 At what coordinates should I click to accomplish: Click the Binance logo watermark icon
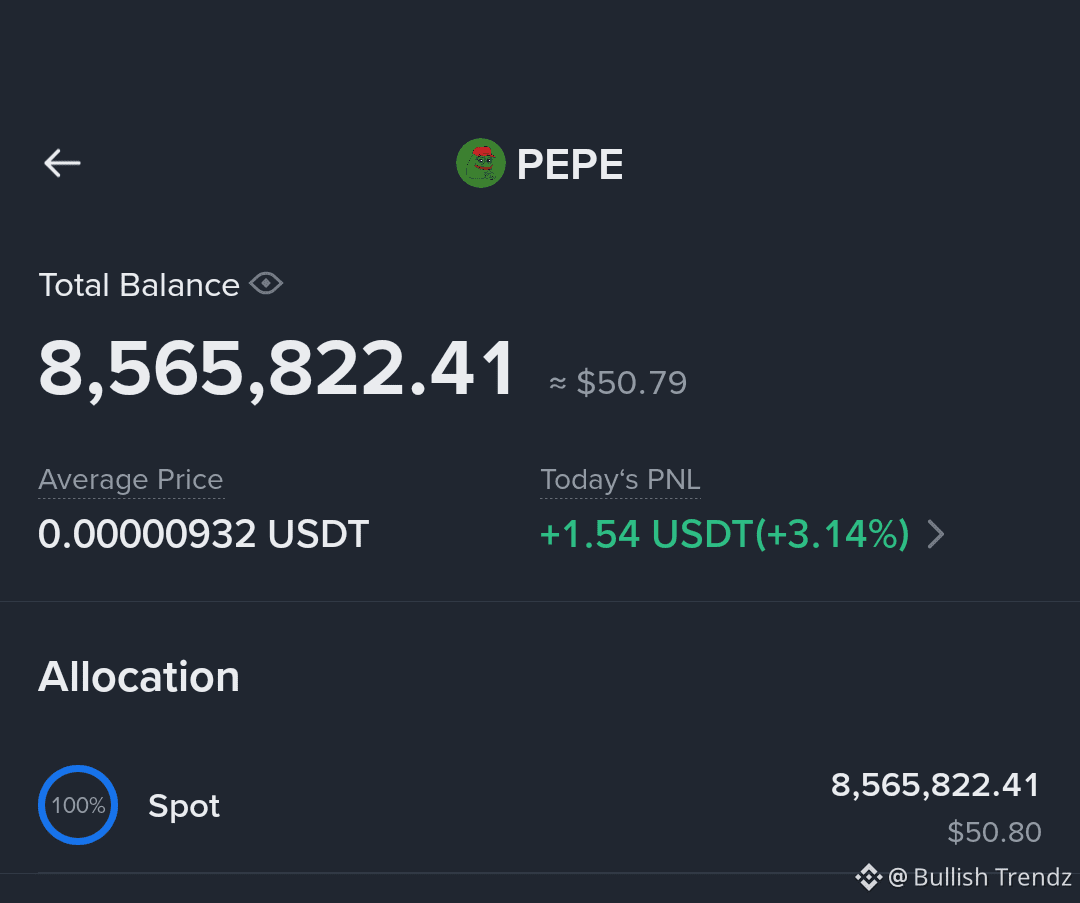click(x=868, y=877)
